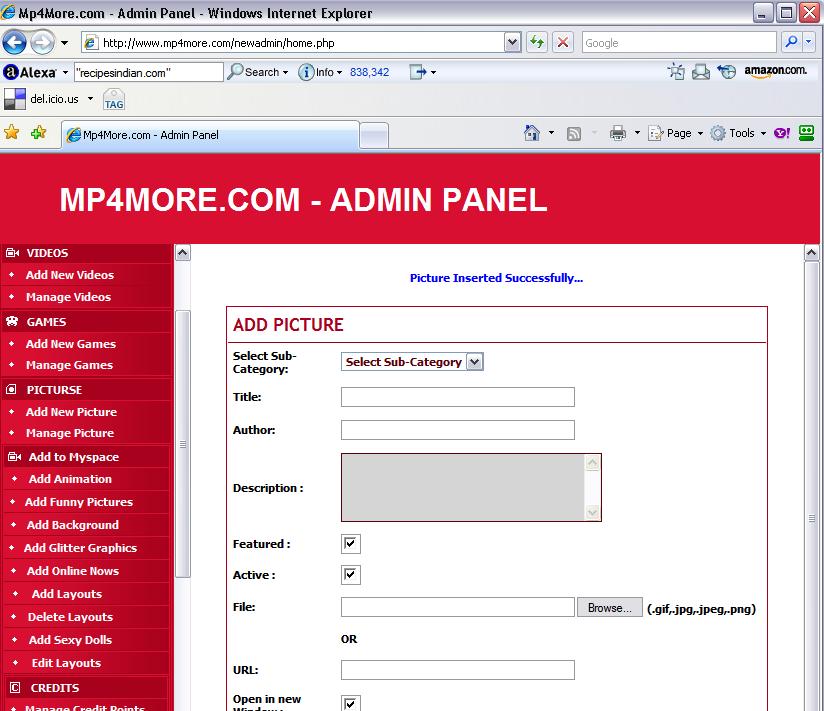This screenshot has width=824, height=711.
Task: Click Add Funny Pictures sidebar link
Action: click(x=79, y=502)
